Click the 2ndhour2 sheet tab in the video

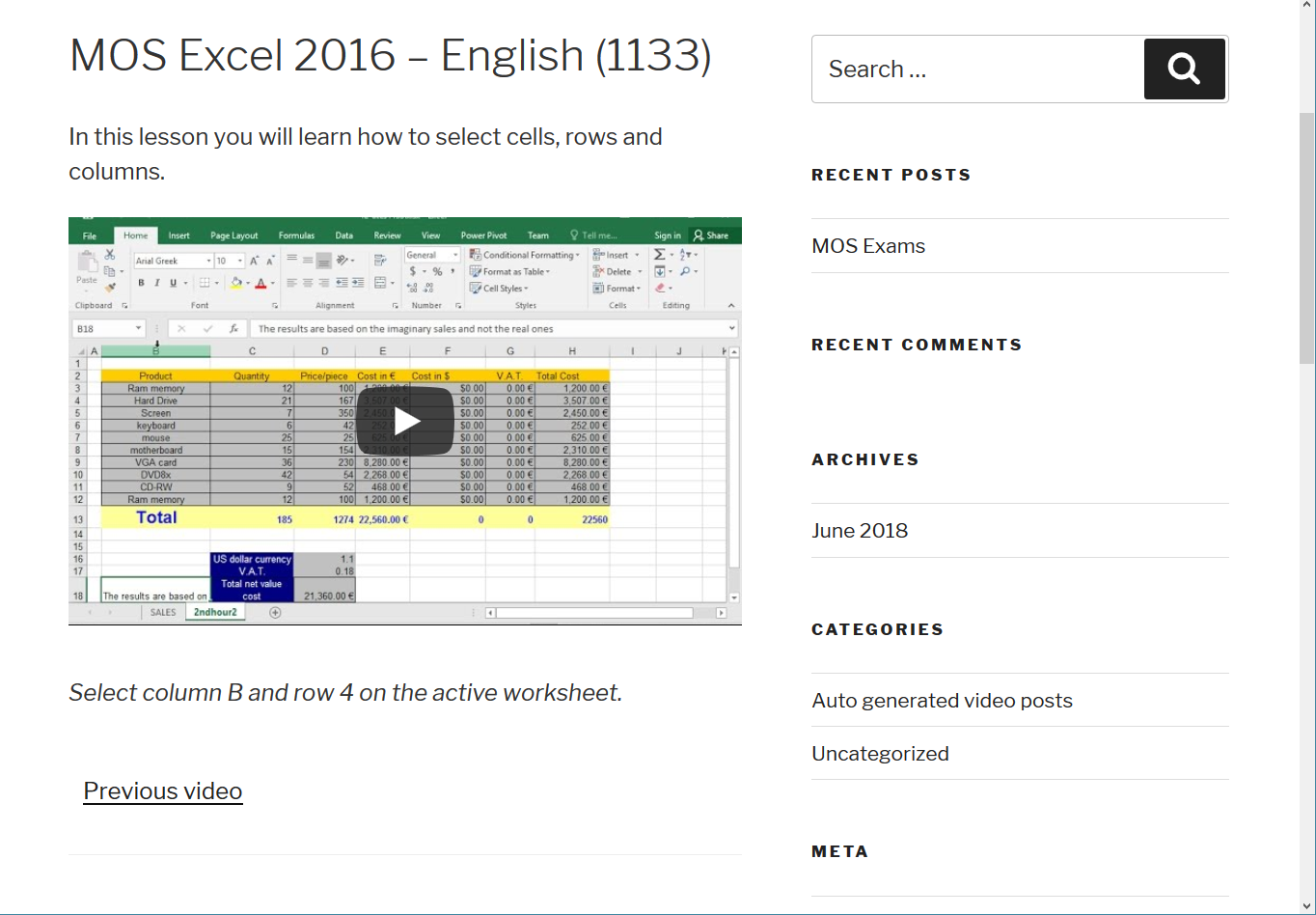215,612
